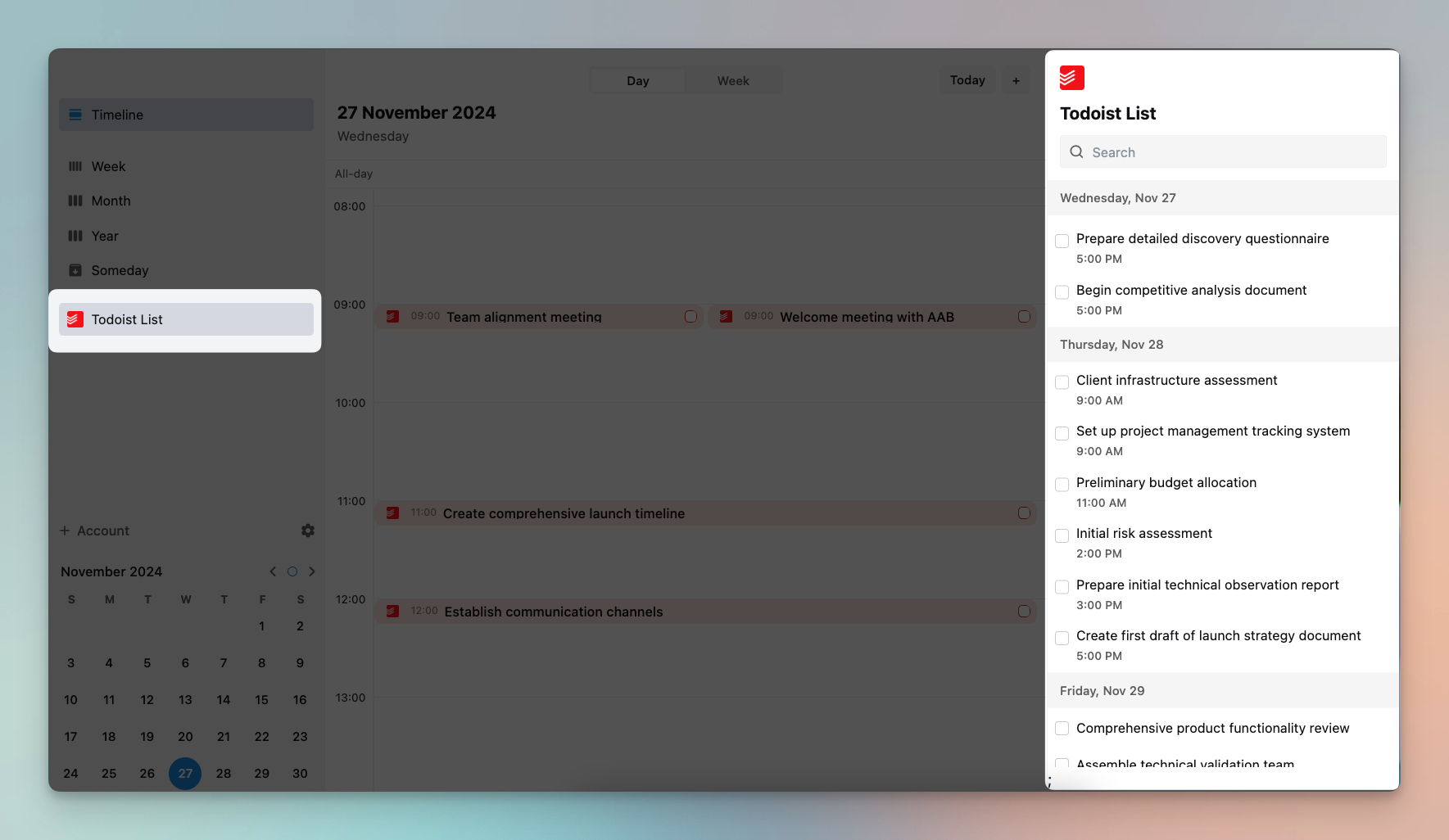
Task: Click the magnifier icon in the search field
Action: coord(1076,152)
